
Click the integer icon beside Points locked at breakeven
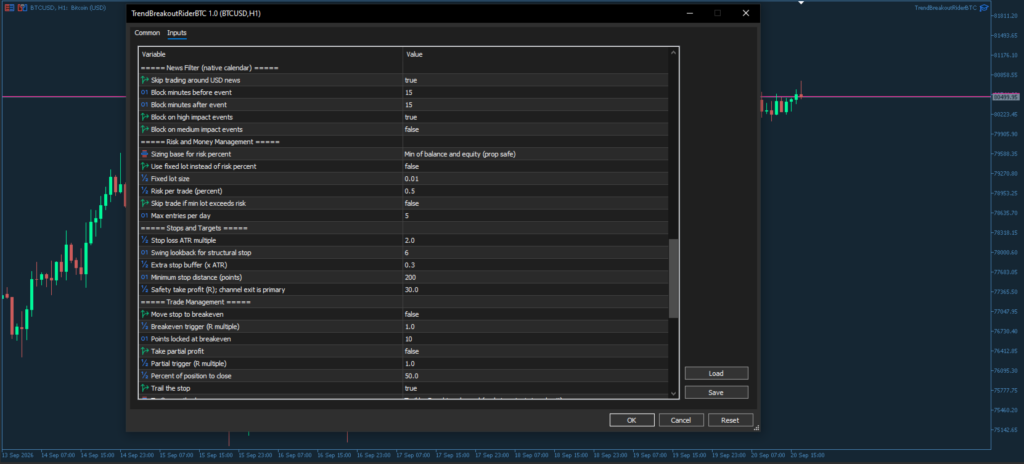(x=145, y=339)
